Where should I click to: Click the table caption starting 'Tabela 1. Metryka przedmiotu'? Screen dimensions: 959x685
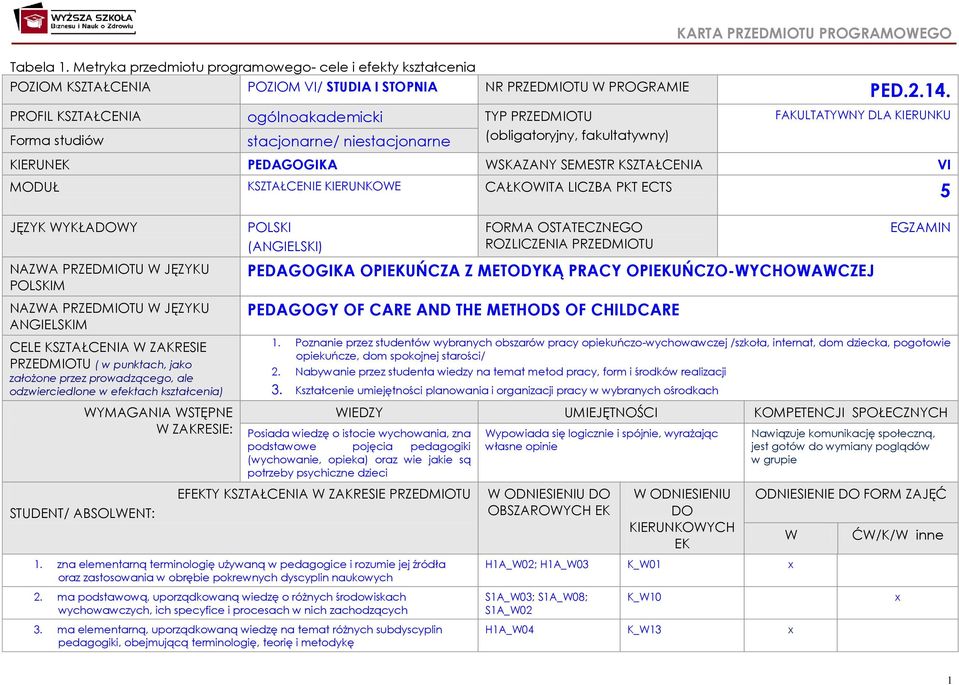tap(242, 67)
